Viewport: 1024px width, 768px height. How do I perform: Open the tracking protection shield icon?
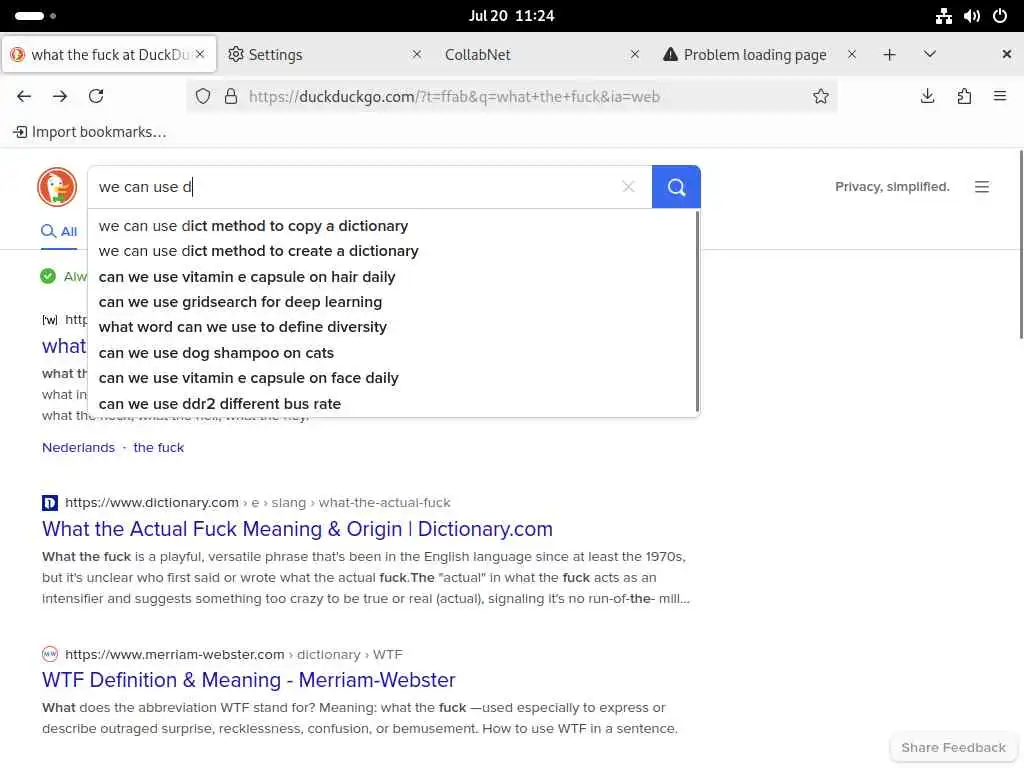click(x=203, y=97)
